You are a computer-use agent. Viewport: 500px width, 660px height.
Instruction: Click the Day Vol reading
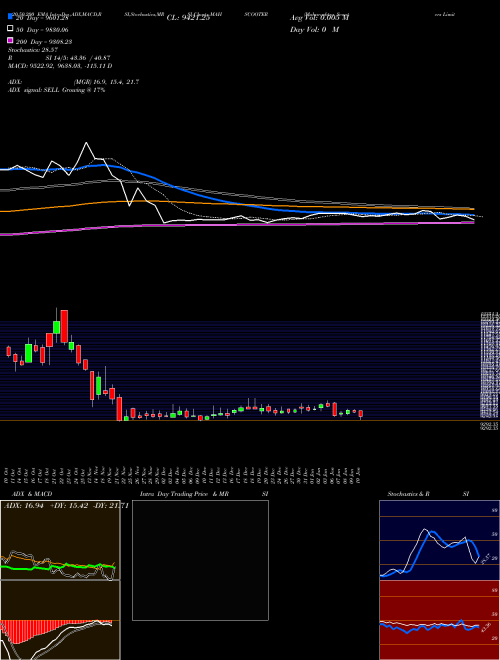[314, 29]
